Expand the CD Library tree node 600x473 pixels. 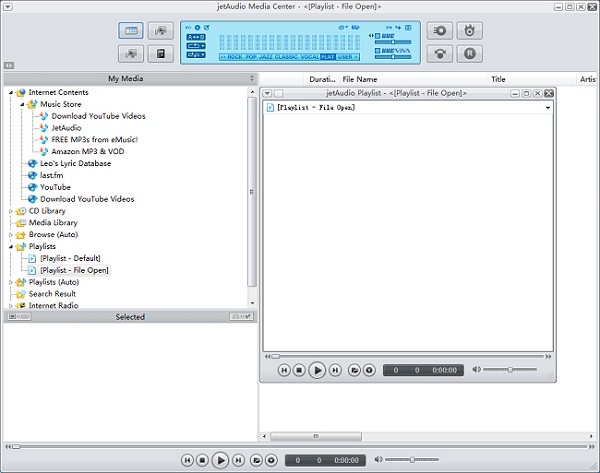[x=11, y=211]
